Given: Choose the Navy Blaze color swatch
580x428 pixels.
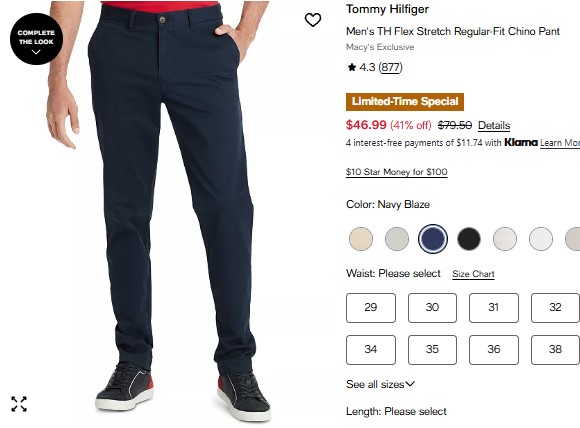Looking at the screenshot, I should 433,239.
